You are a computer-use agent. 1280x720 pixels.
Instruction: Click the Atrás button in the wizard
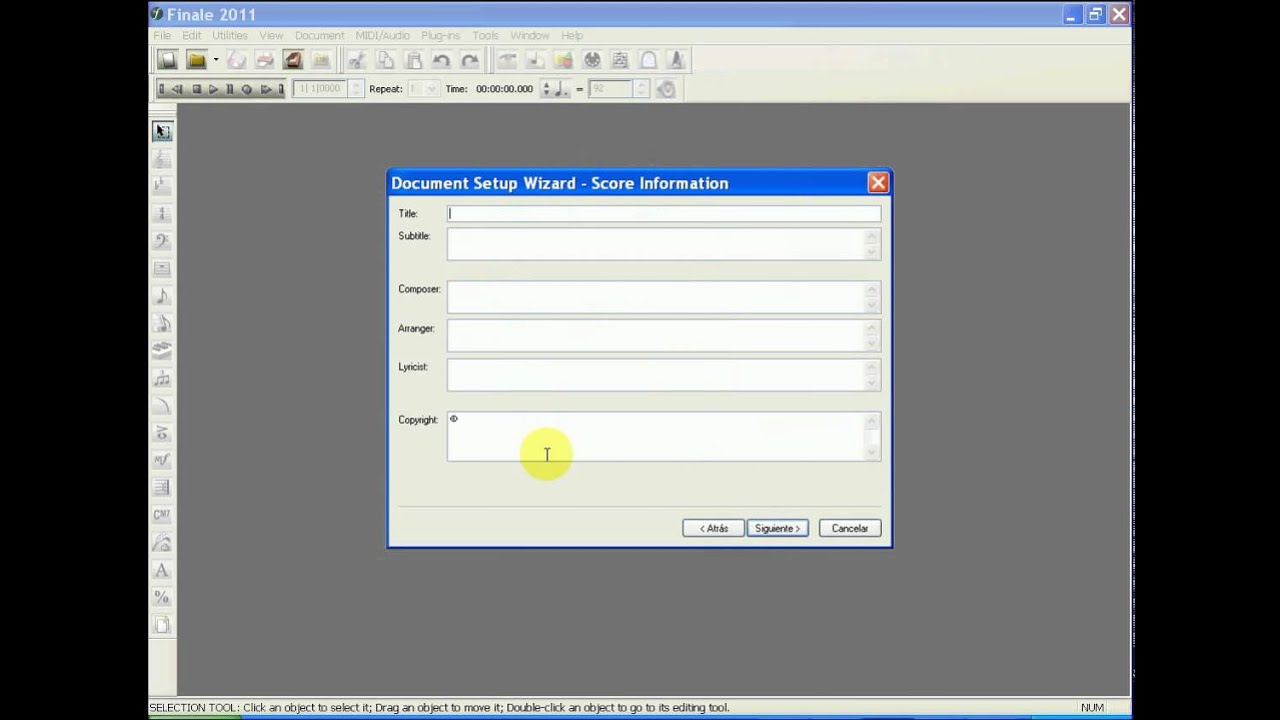click(713, 528)
